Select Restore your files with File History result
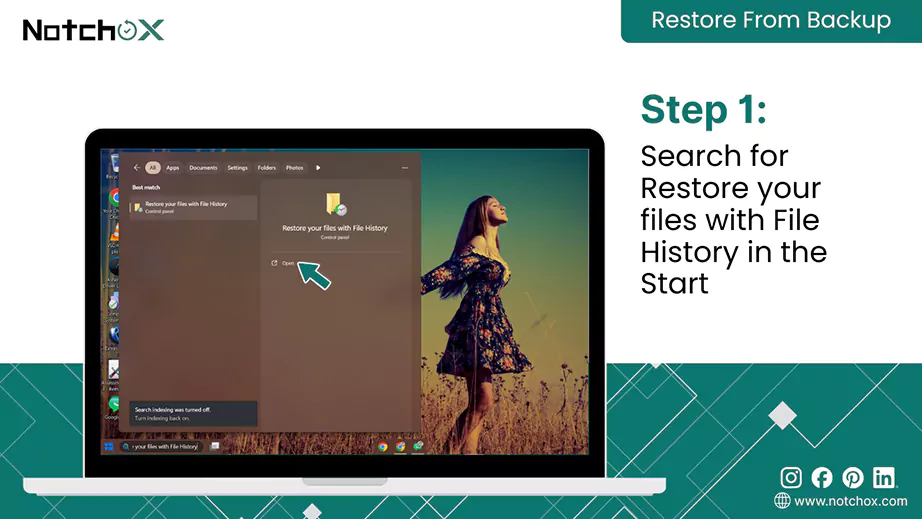This screenshot has height=519, width=922. tap(193, 207)
